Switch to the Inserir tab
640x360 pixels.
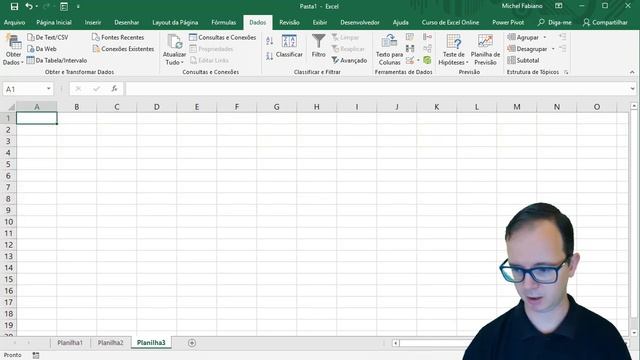[x=93, y=22]
